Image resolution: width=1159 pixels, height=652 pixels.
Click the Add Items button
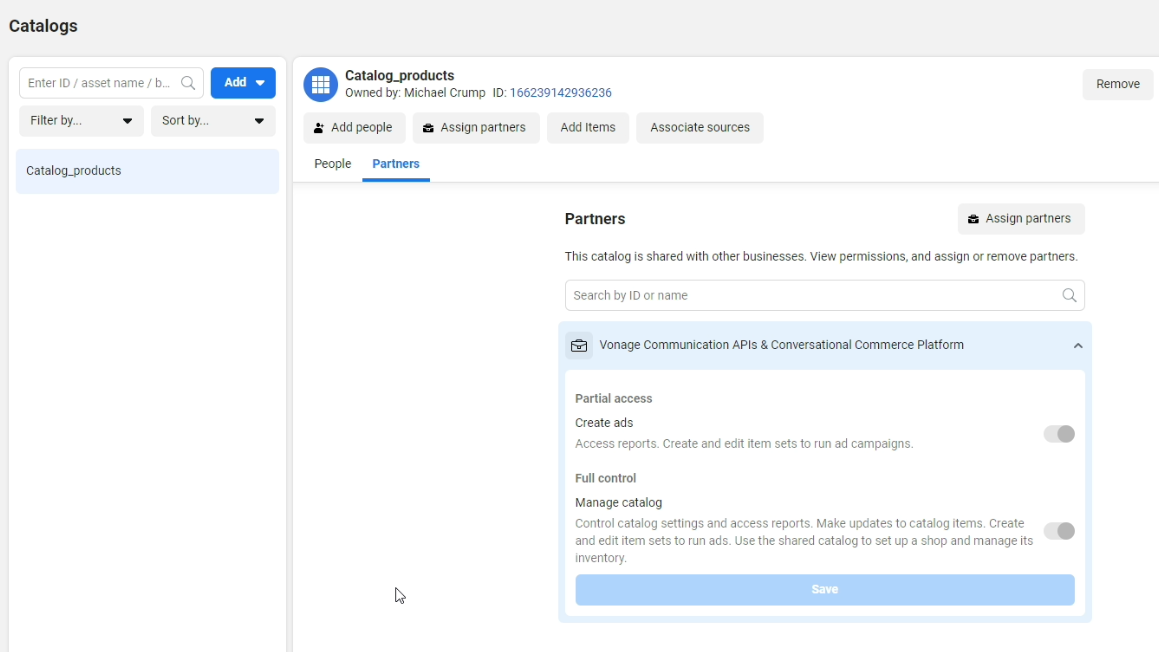pos(588,127)
